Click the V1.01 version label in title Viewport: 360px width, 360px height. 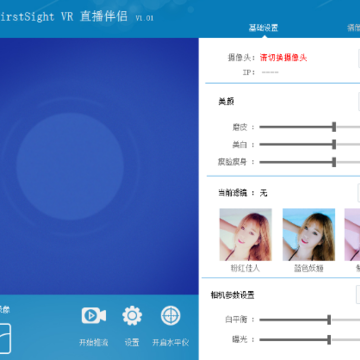coord(145,18)
